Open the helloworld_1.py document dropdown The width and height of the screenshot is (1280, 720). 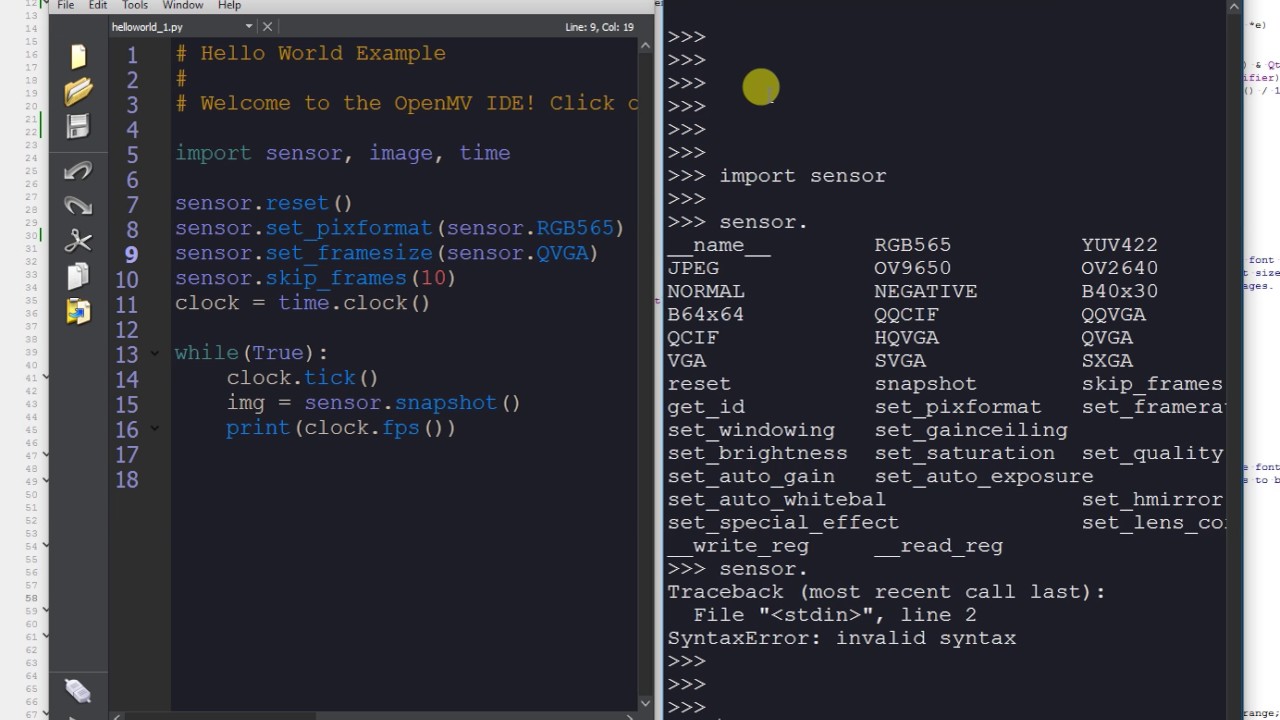pos(249,27)
